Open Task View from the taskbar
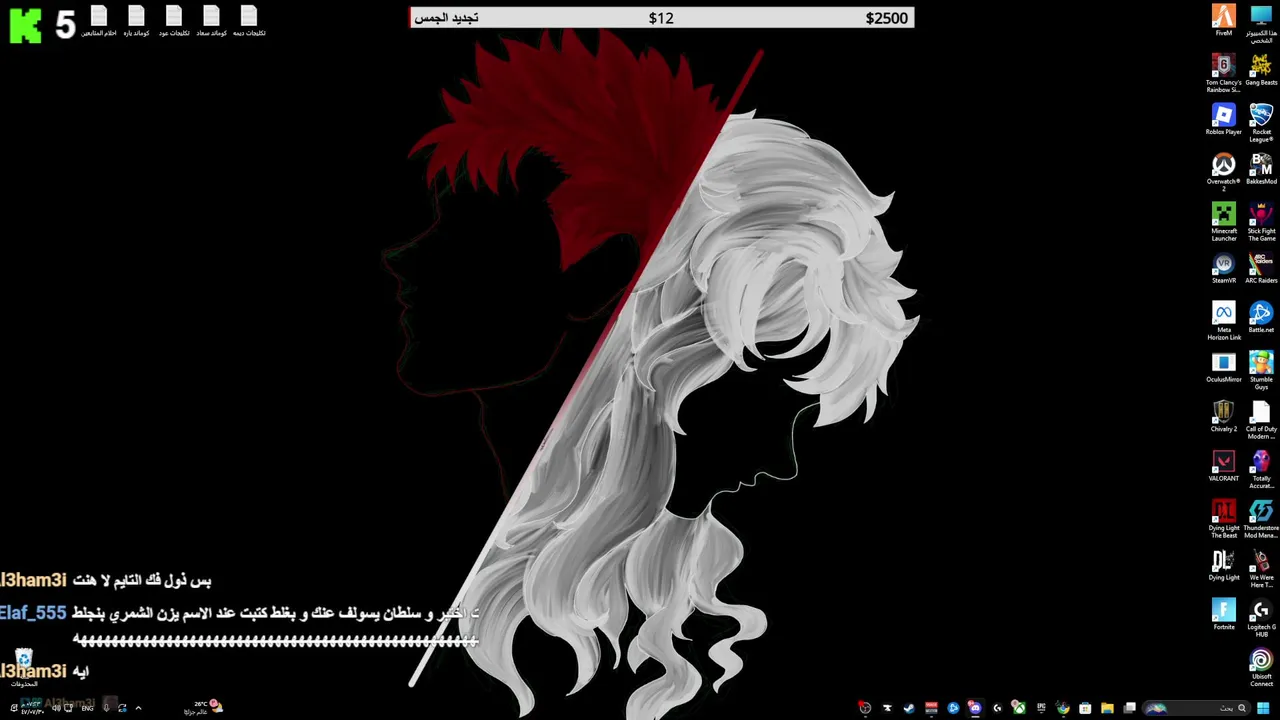Image resolution: width=1280 pixels, height=720 pixels. click(x=1129, y=708)
